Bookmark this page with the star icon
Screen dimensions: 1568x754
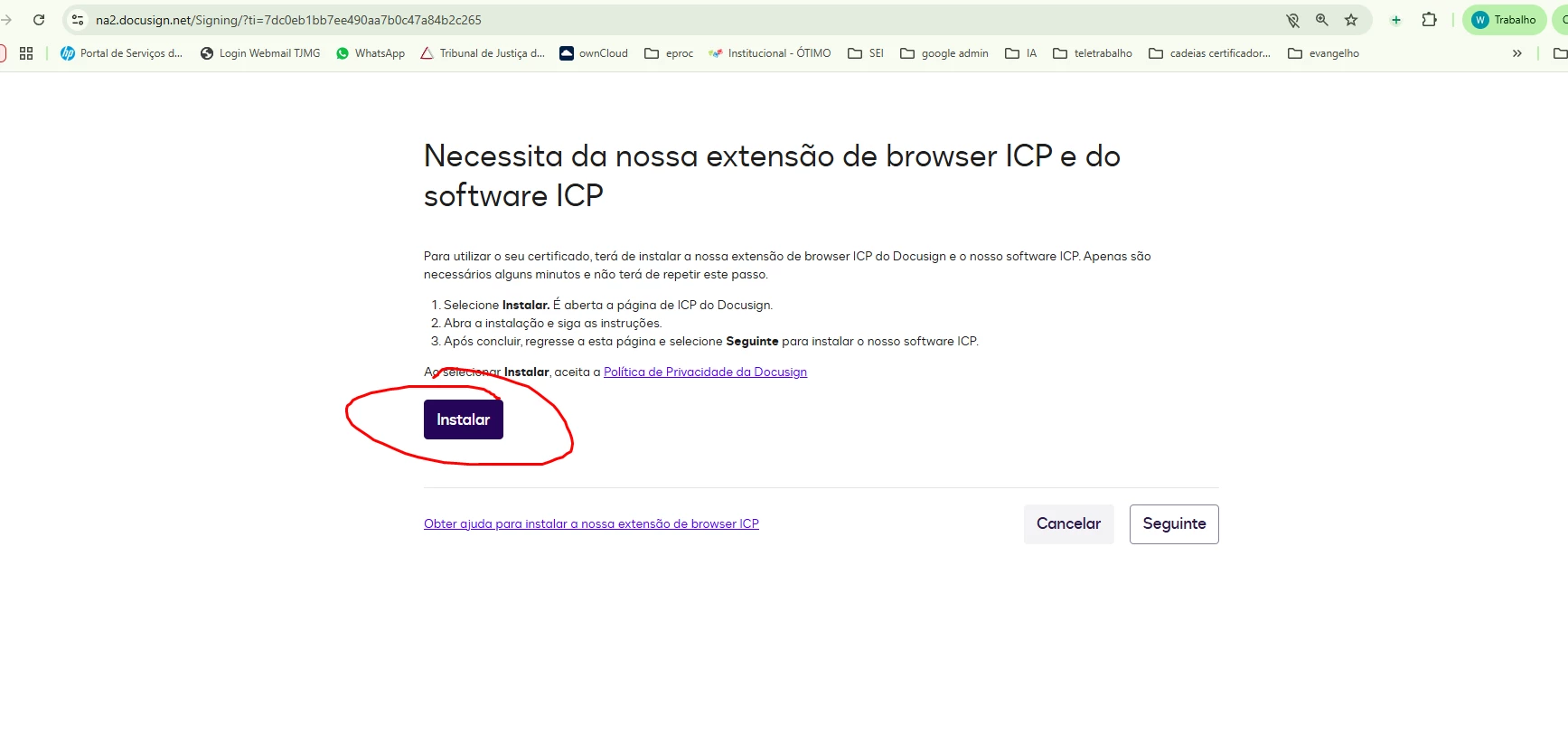(x=1351, y=20)
